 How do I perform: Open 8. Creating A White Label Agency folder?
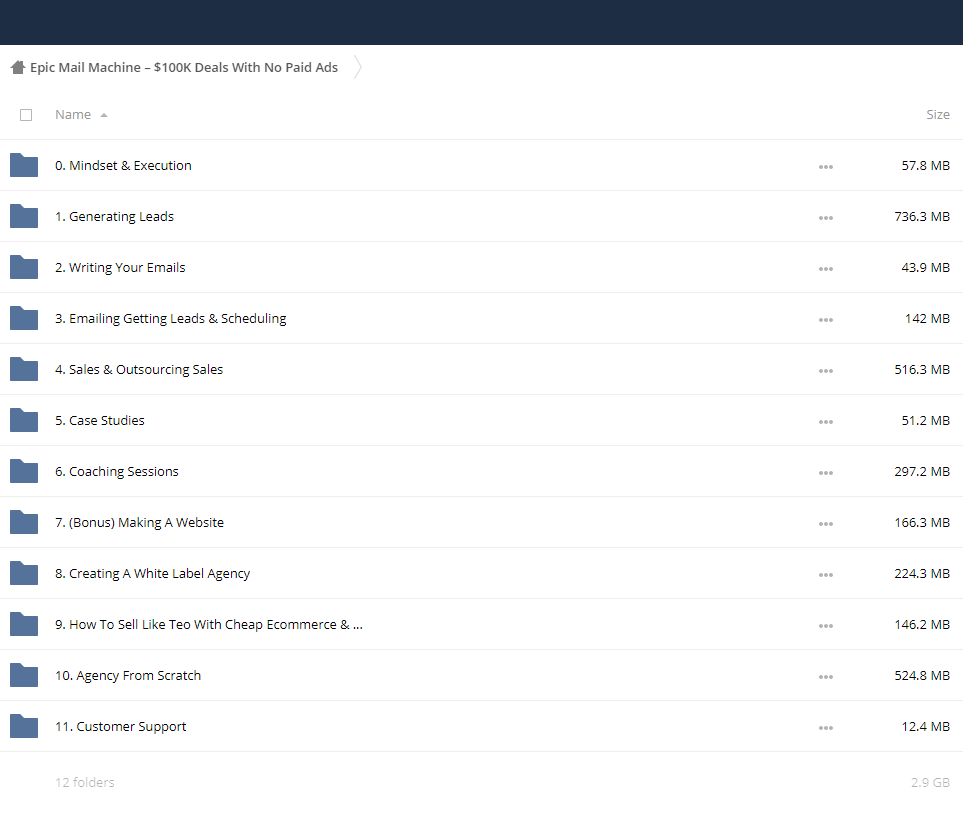152,574
